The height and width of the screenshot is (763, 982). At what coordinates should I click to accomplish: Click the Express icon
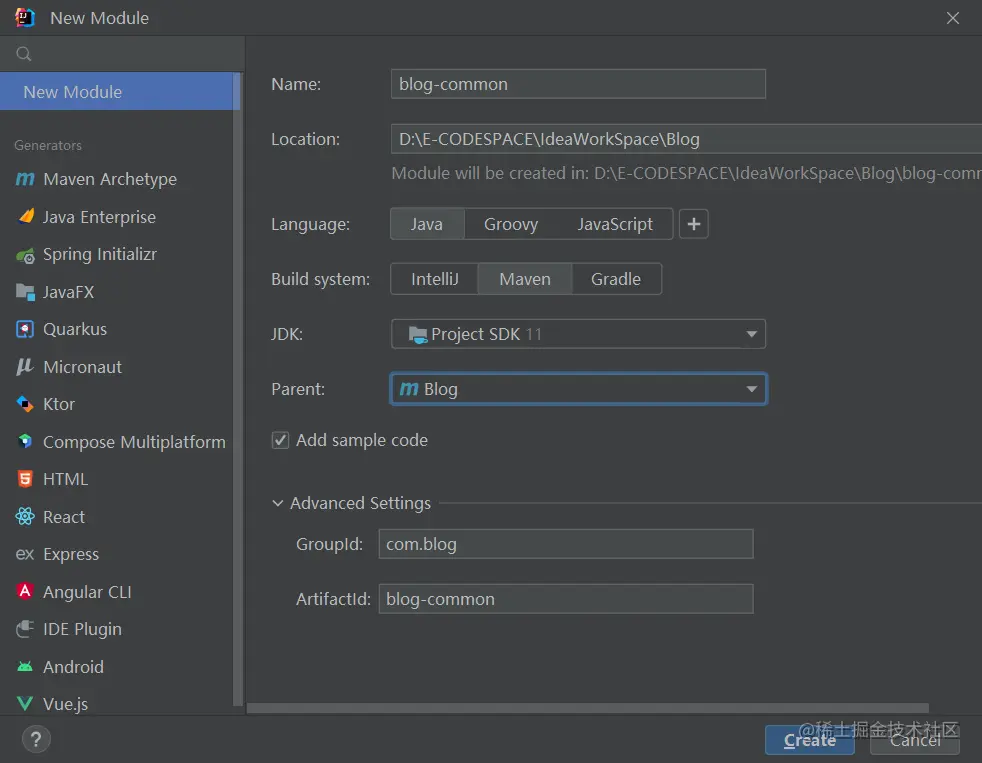25,554
